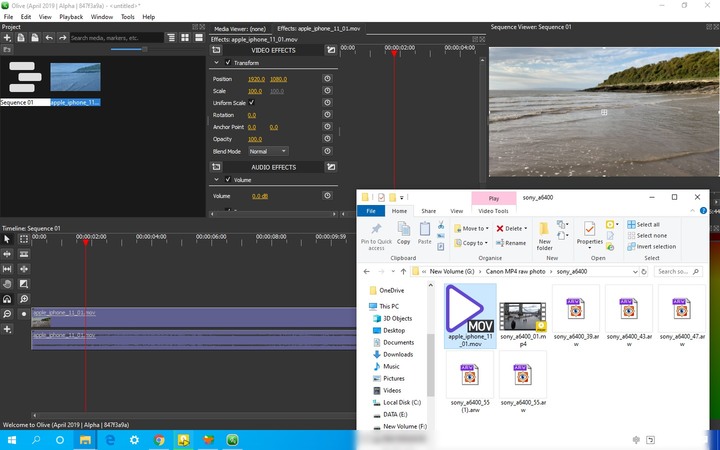Adjust the Project icon size slider
Screen dimensions: 720x450
(144, 49)
